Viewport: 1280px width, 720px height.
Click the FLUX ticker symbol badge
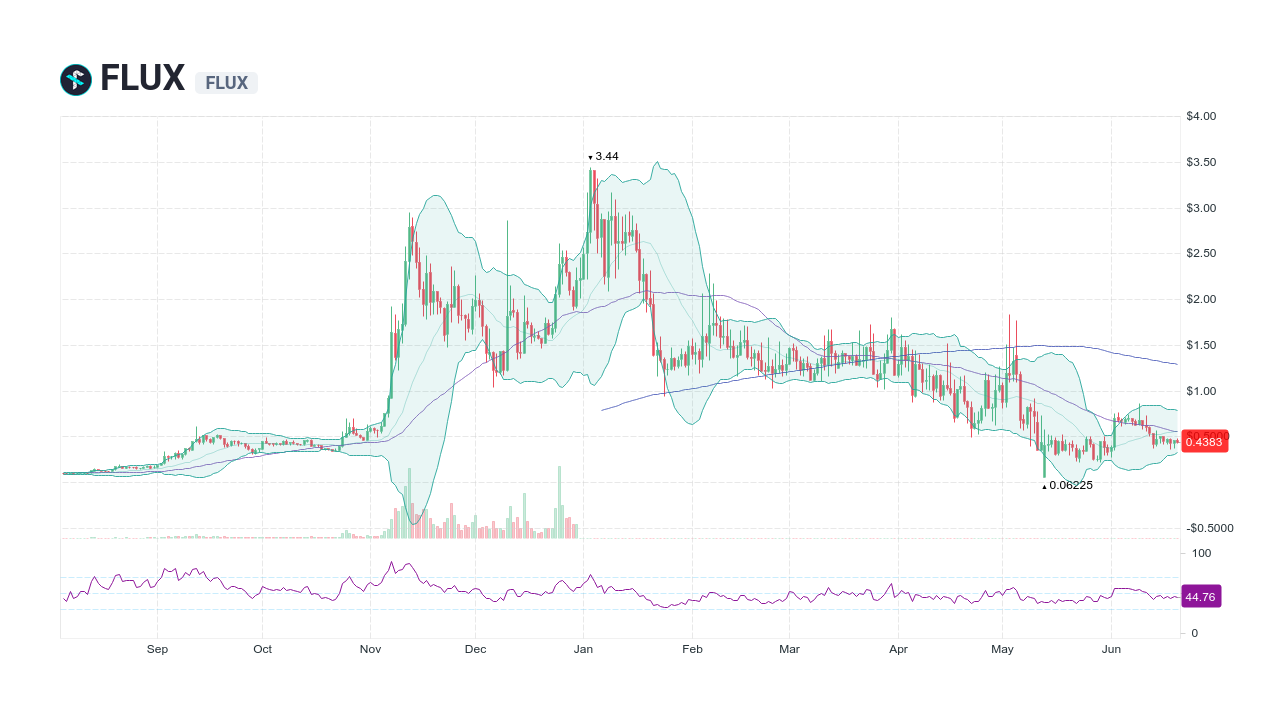(226, 83)
